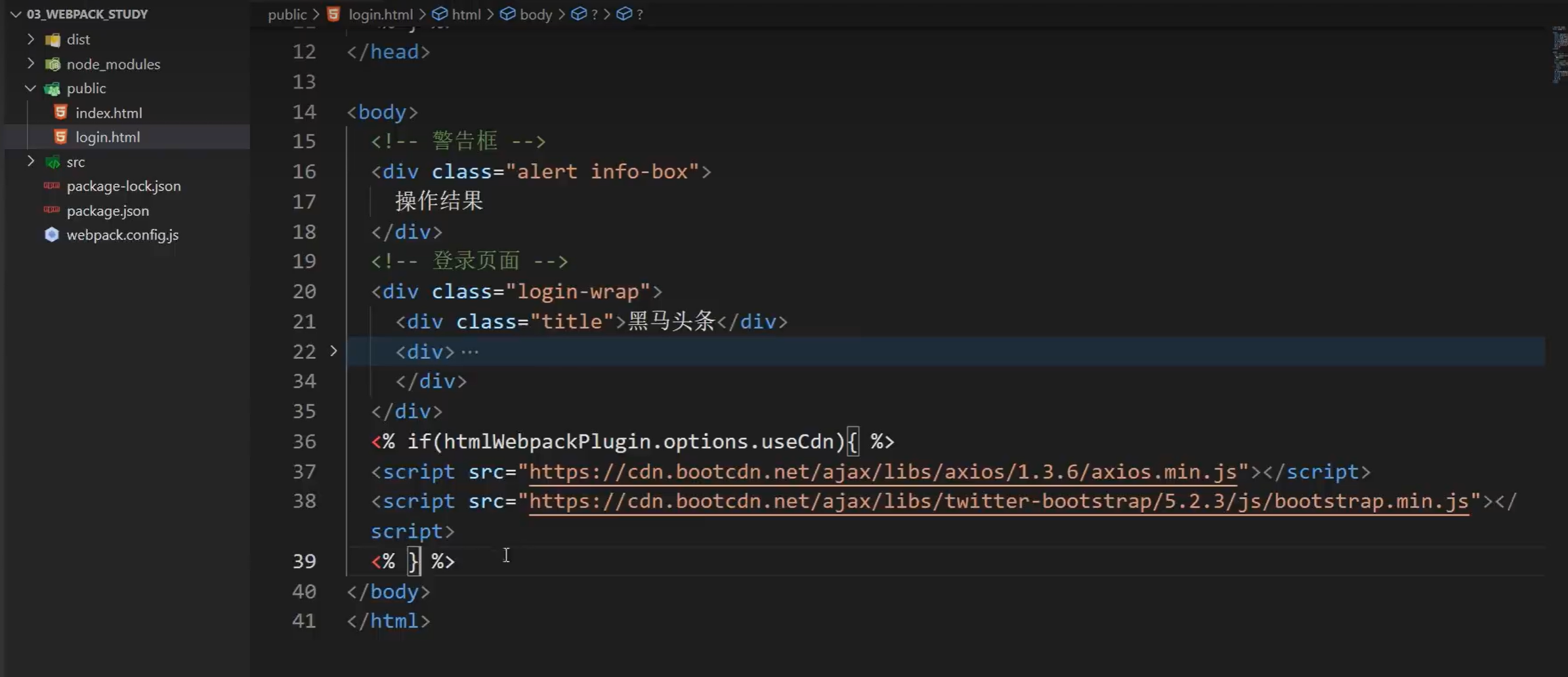The height and width of the screenshot is (677, 1568).
Task: Click the dist folder icon
Action: tap(53, 39)
